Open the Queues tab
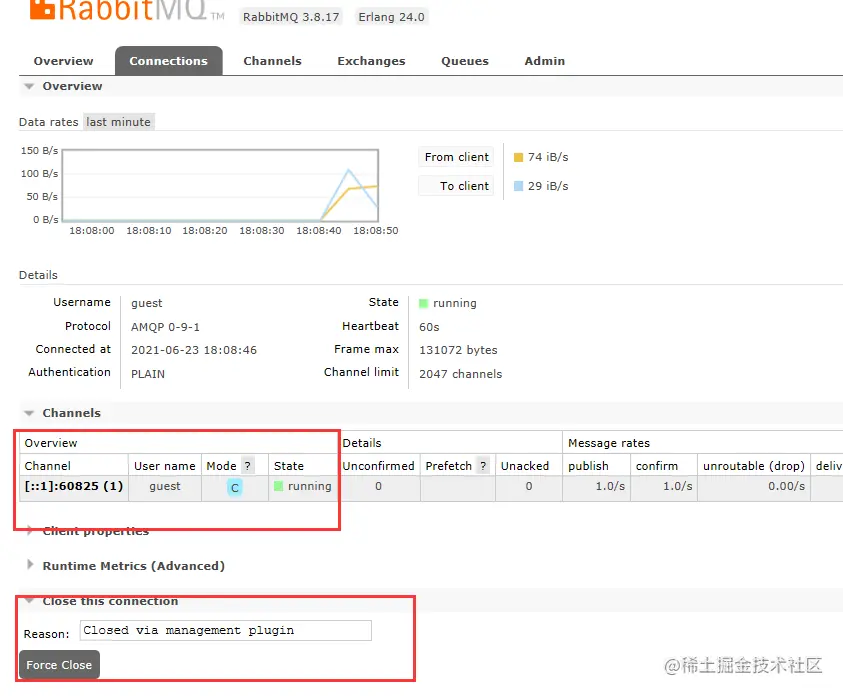The height and width of the screenshot is (696, 843). point(464,60)
